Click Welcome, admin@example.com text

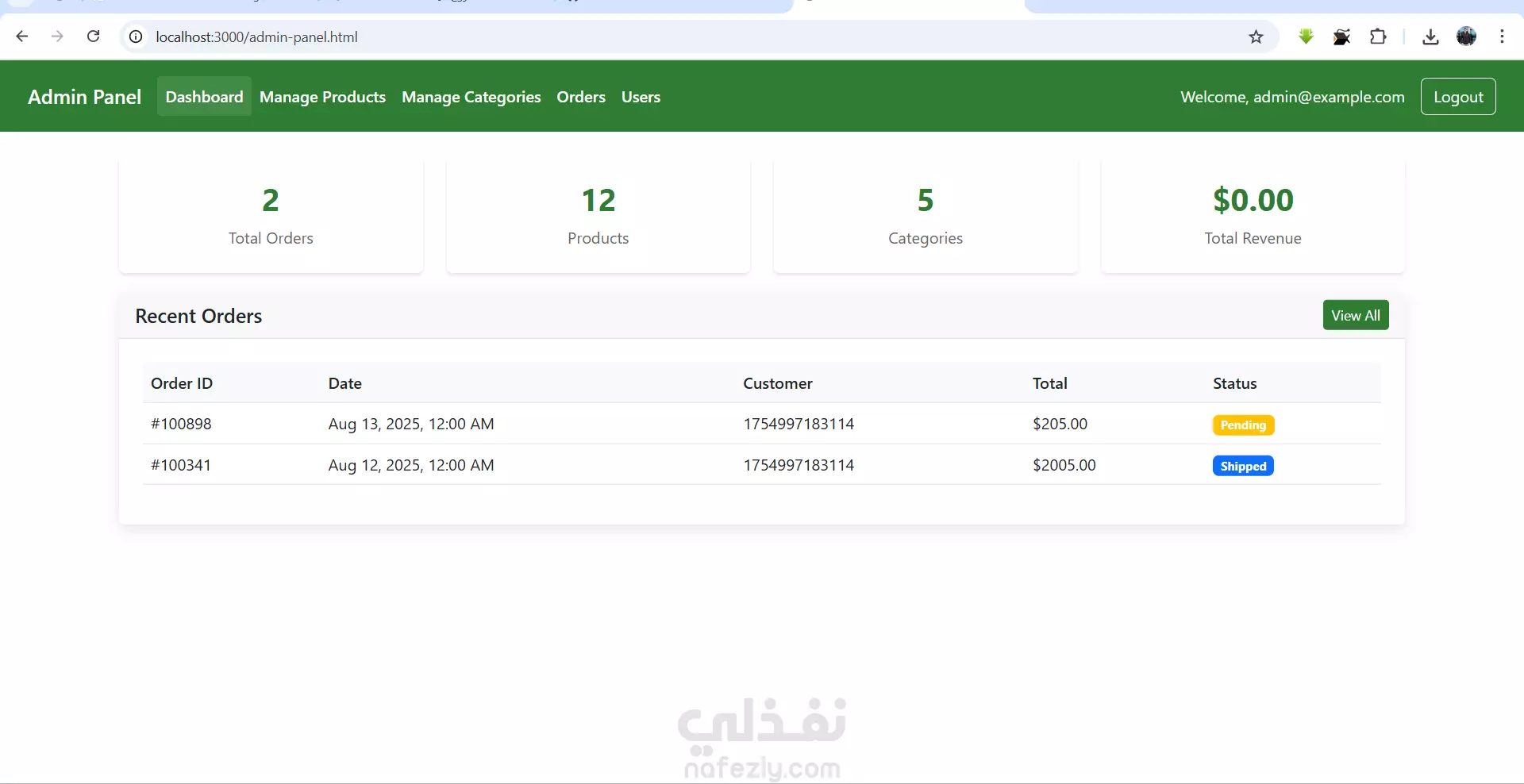(x=1292, y=97)
